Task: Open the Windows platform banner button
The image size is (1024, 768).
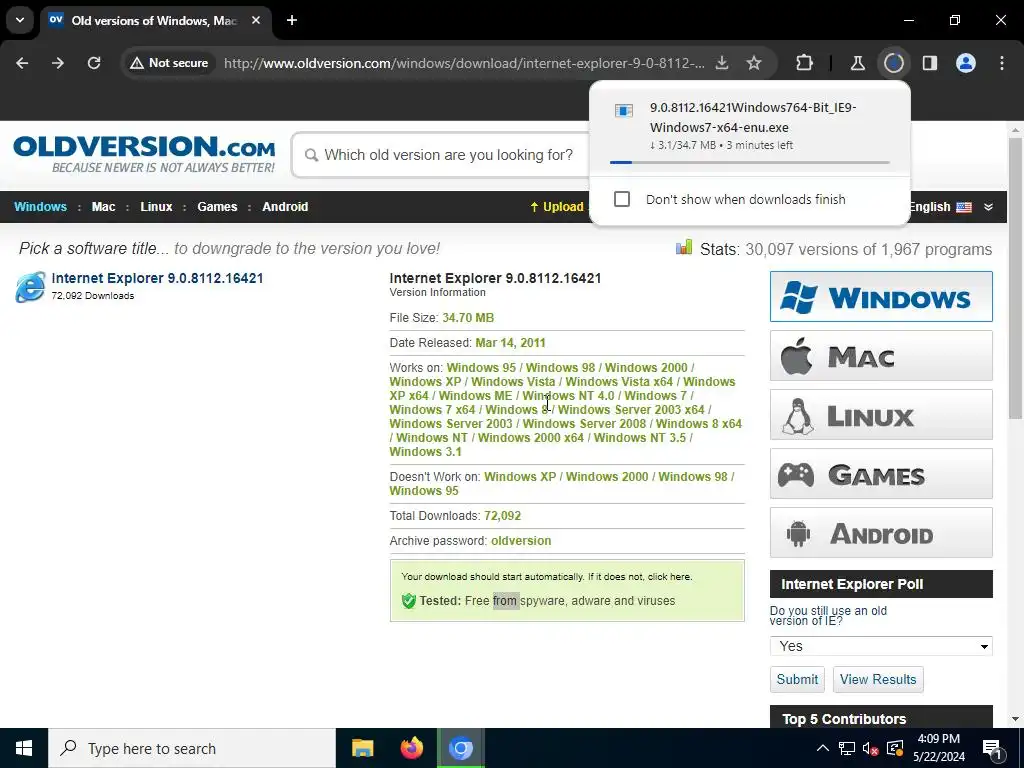Action: tap(881, 296)
